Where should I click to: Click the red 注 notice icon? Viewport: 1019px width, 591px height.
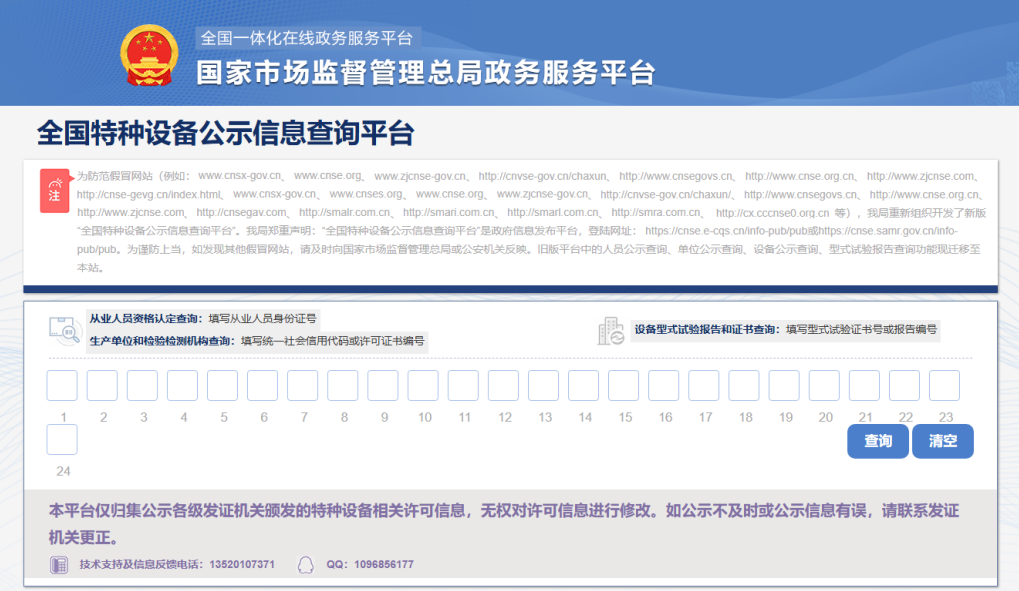pyautogui.click(x=55, y=191)
